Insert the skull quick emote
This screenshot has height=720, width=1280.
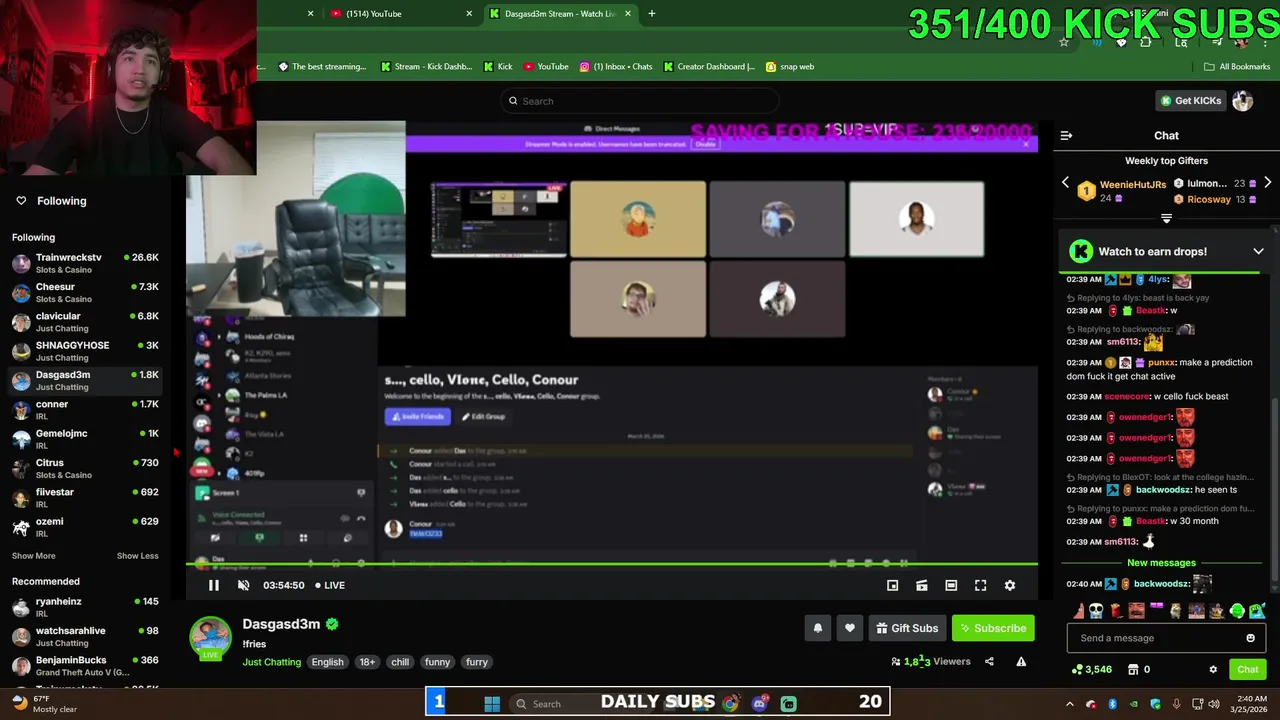tap(1096, 610)
